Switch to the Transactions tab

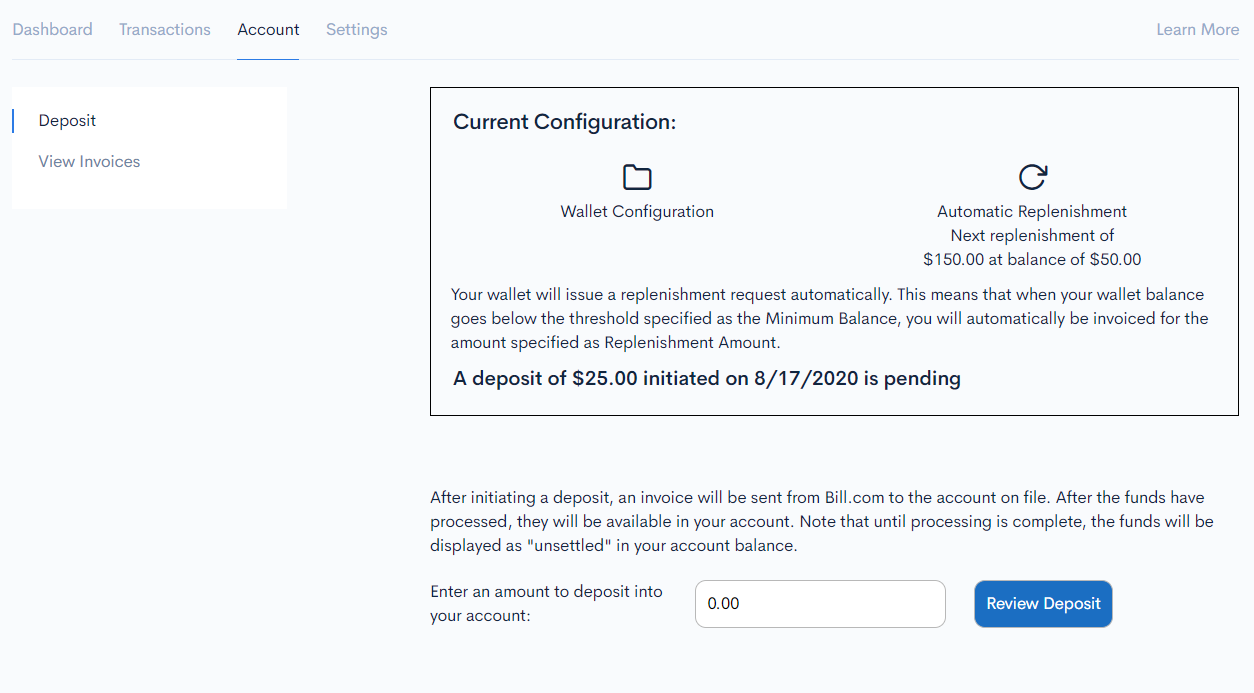[165, 29]
